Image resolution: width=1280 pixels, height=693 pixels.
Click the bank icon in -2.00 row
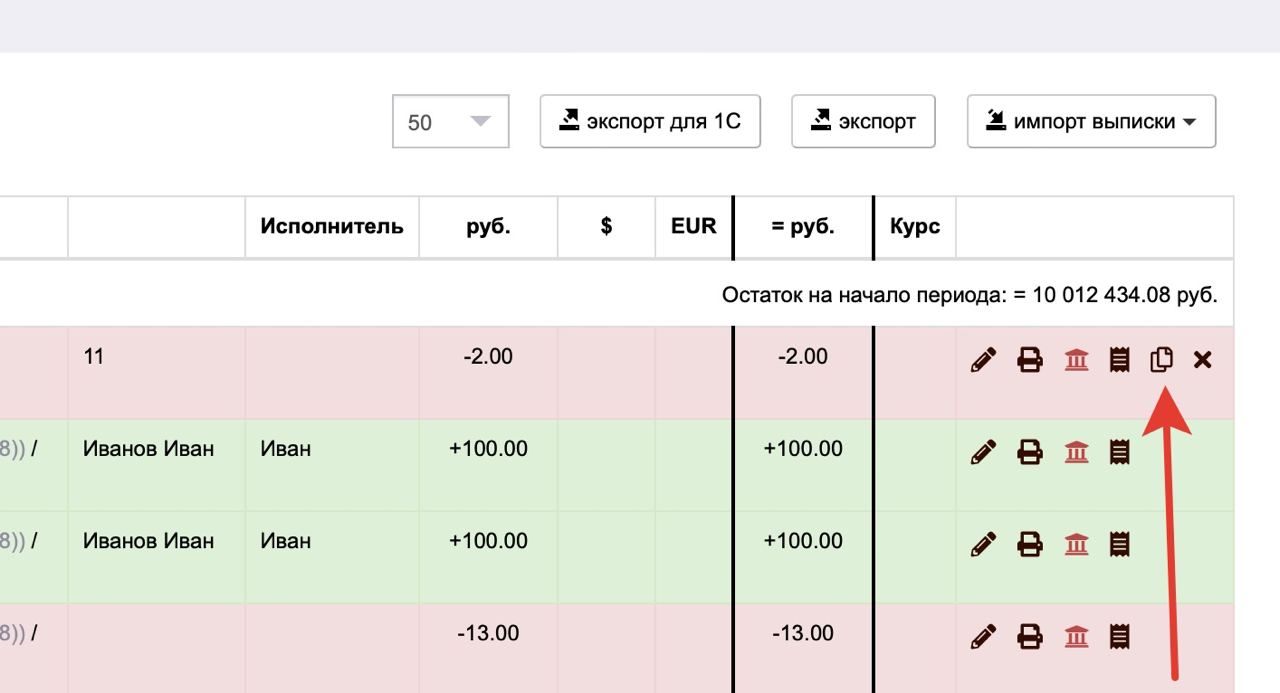pos(1076,360)
